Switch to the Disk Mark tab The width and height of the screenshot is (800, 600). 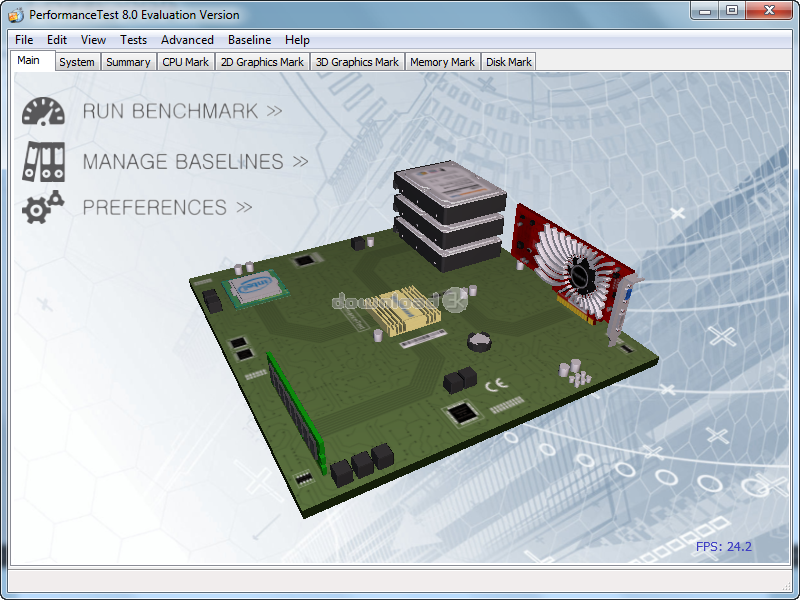[x=509, y=62]
